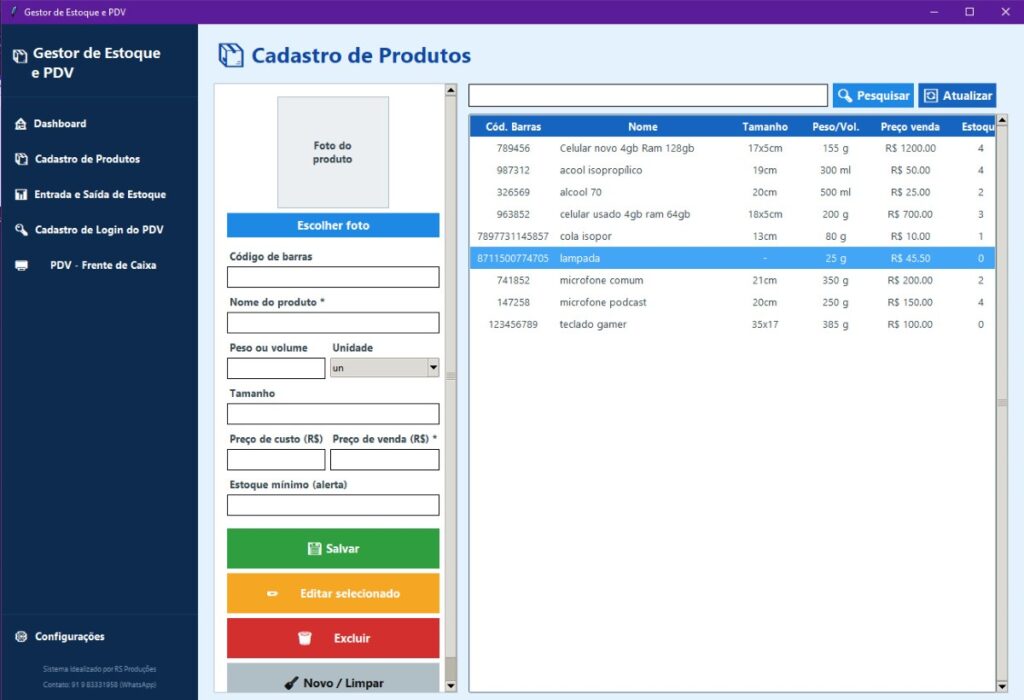This screenshot has width=1024, height=700.
Task: Select the 'microfone podcast' product row
Action: tap(733, 302)
